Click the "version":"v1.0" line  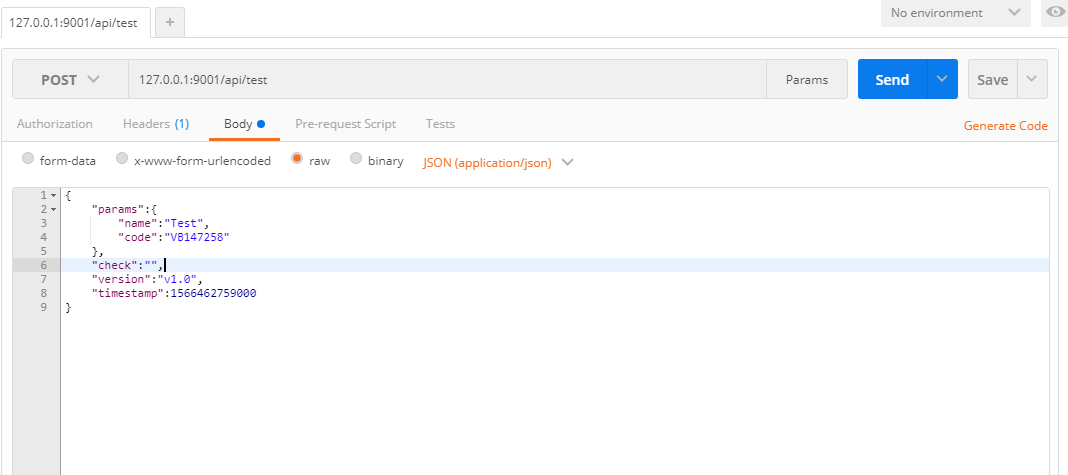148,279
